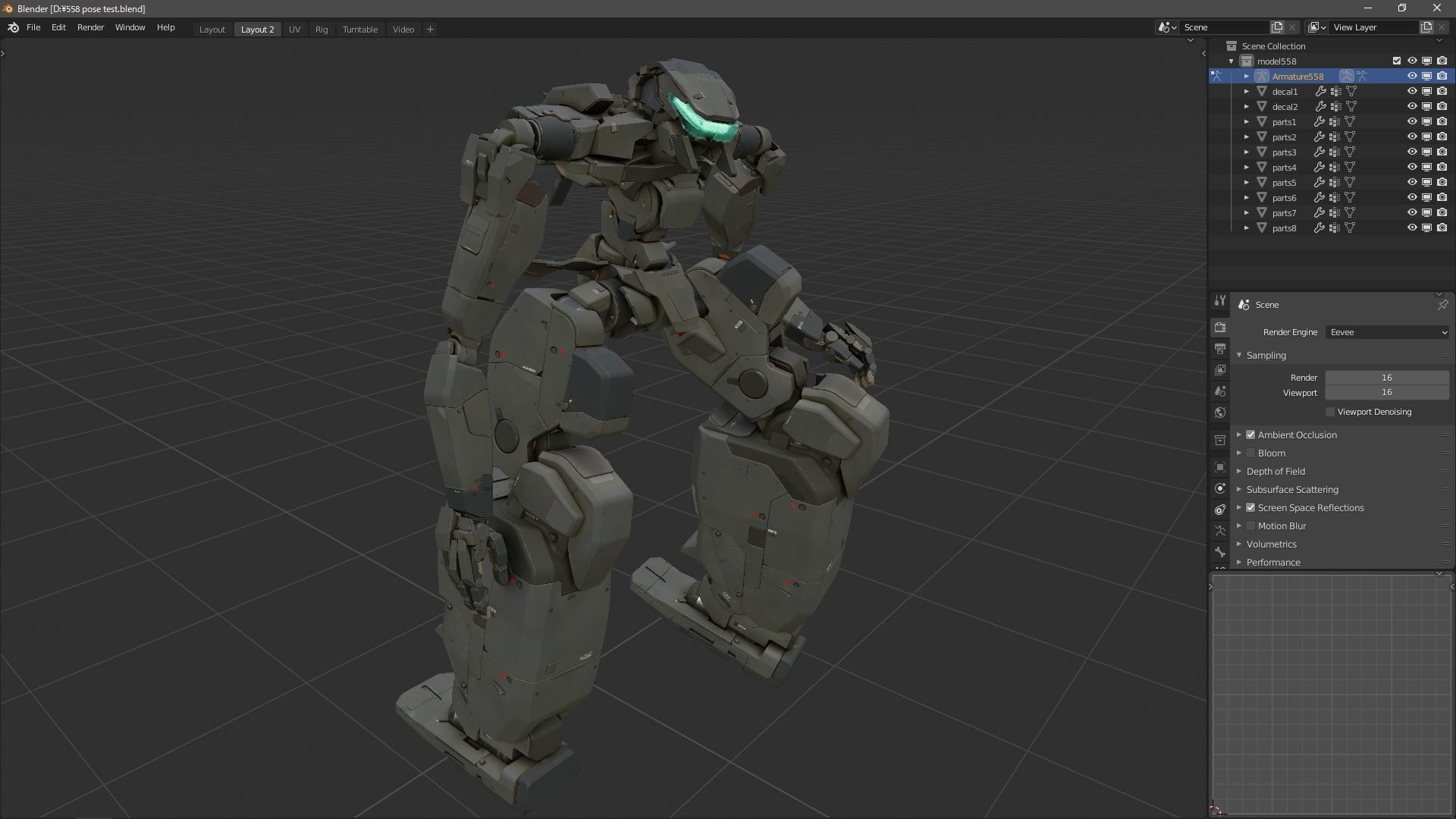1456x819 pixels.
Task: Open the scene browse dropdown
Action: pyautogui.click(x=1168, y=27)
